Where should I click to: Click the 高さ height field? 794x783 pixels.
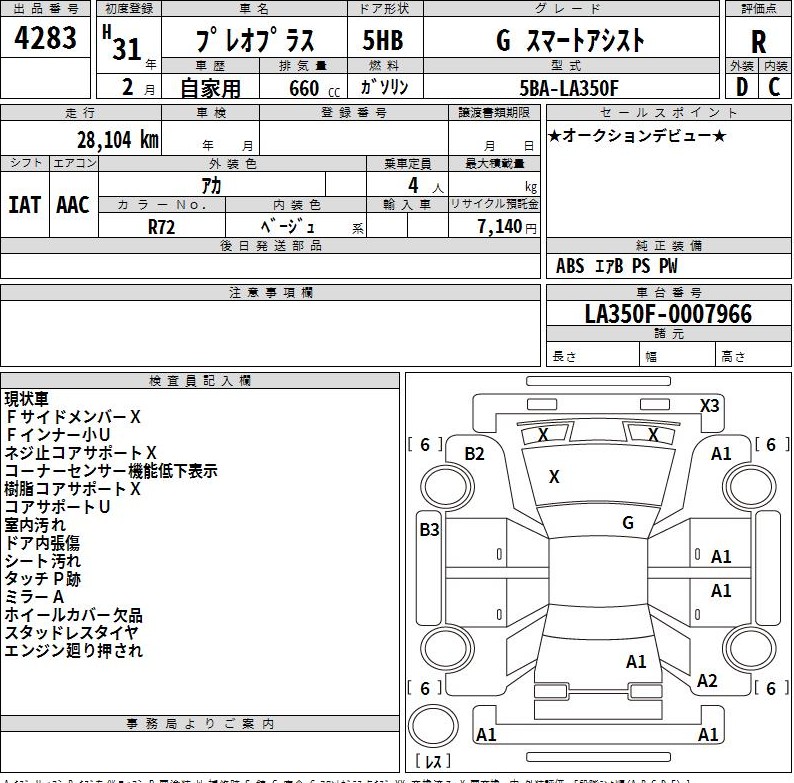tap(753, 356)
